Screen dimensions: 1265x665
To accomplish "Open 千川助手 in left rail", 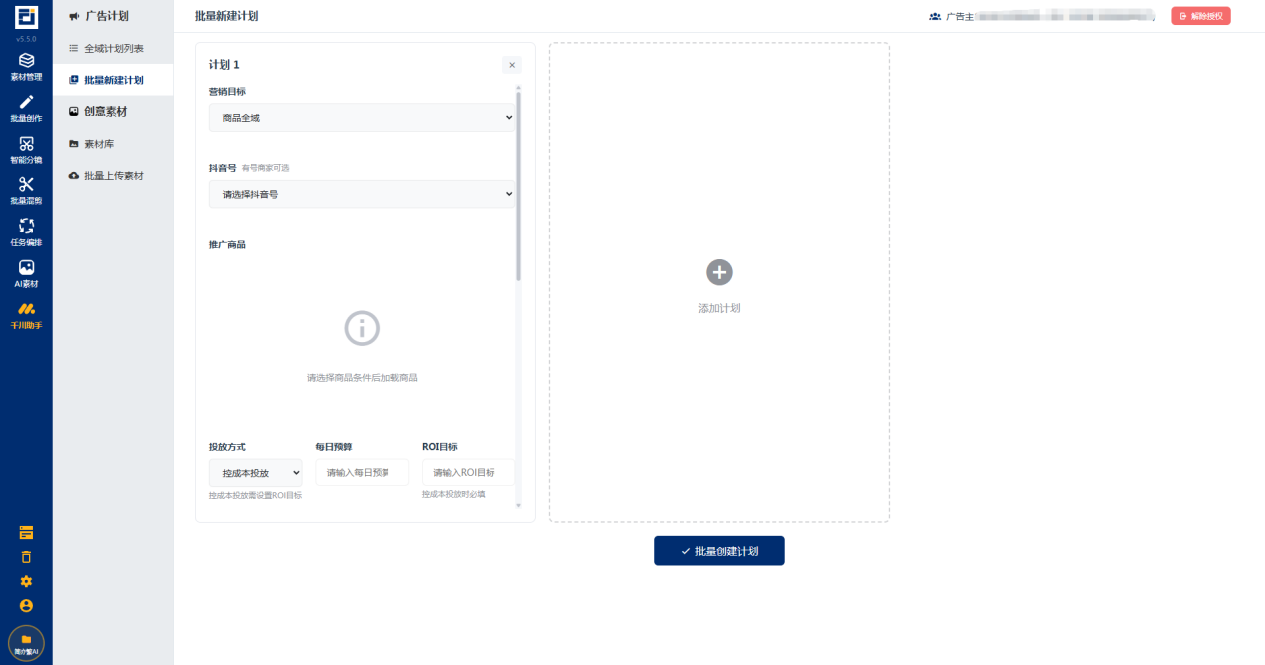I will pyautogui.click(x=26, y=316).
